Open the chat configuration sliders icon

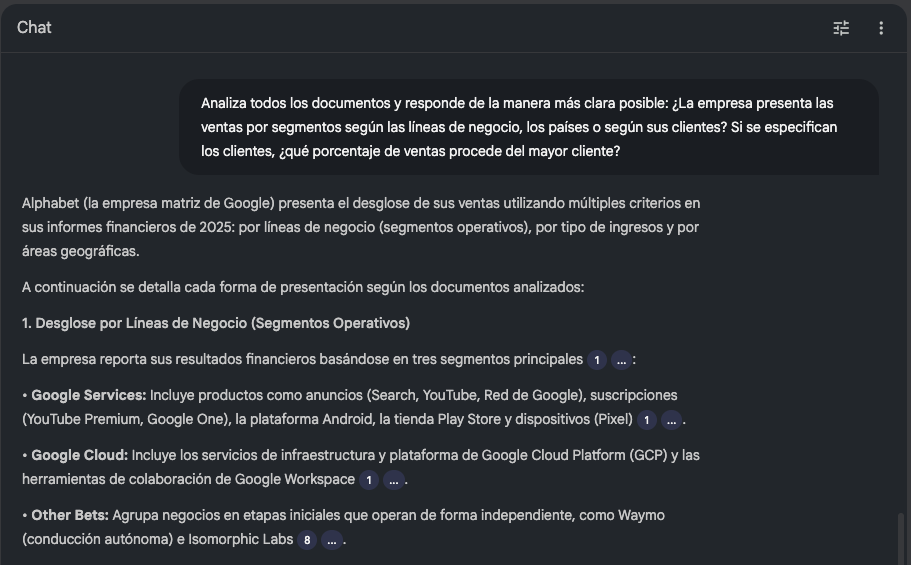(x=841, y=28)
